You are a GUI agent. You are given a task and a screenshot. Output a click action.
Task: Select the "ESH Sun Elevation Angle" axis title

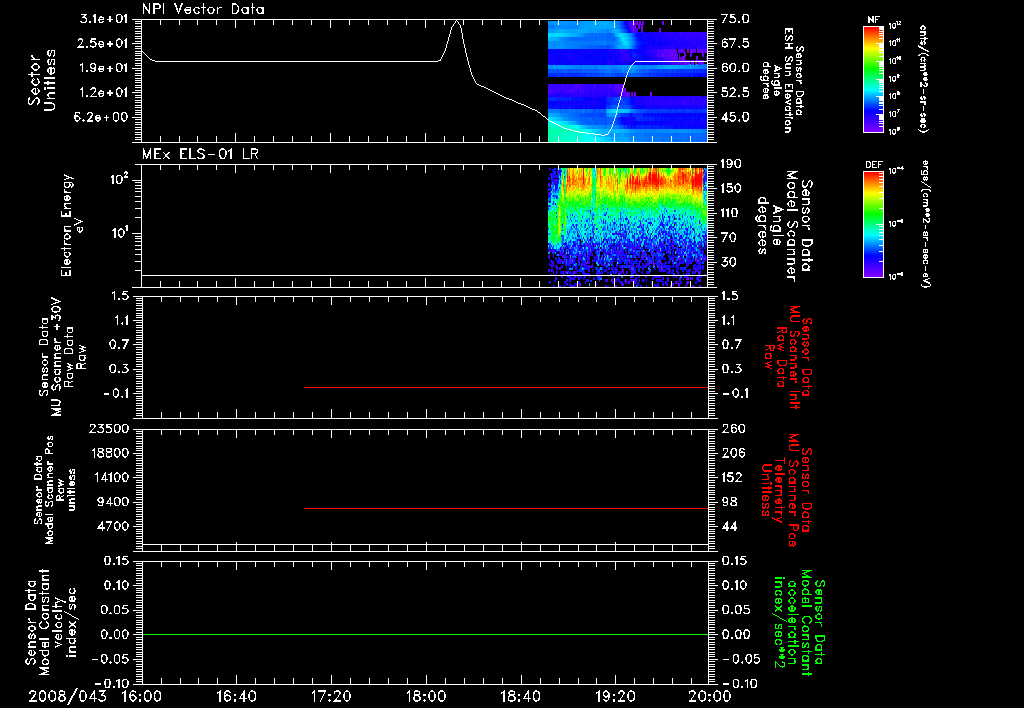782,80
